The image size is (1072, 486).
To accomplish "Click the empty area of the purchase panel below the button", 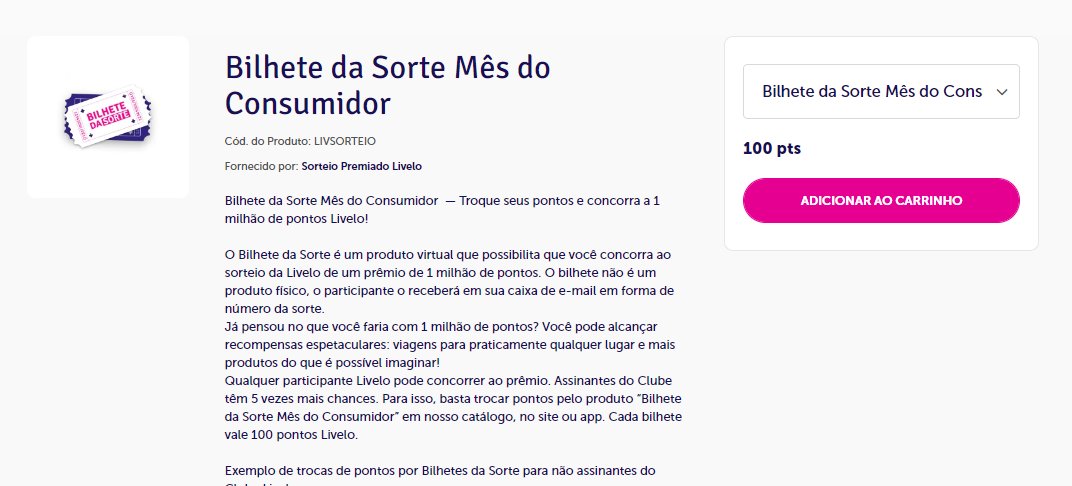I will click(x=881, y=237).
